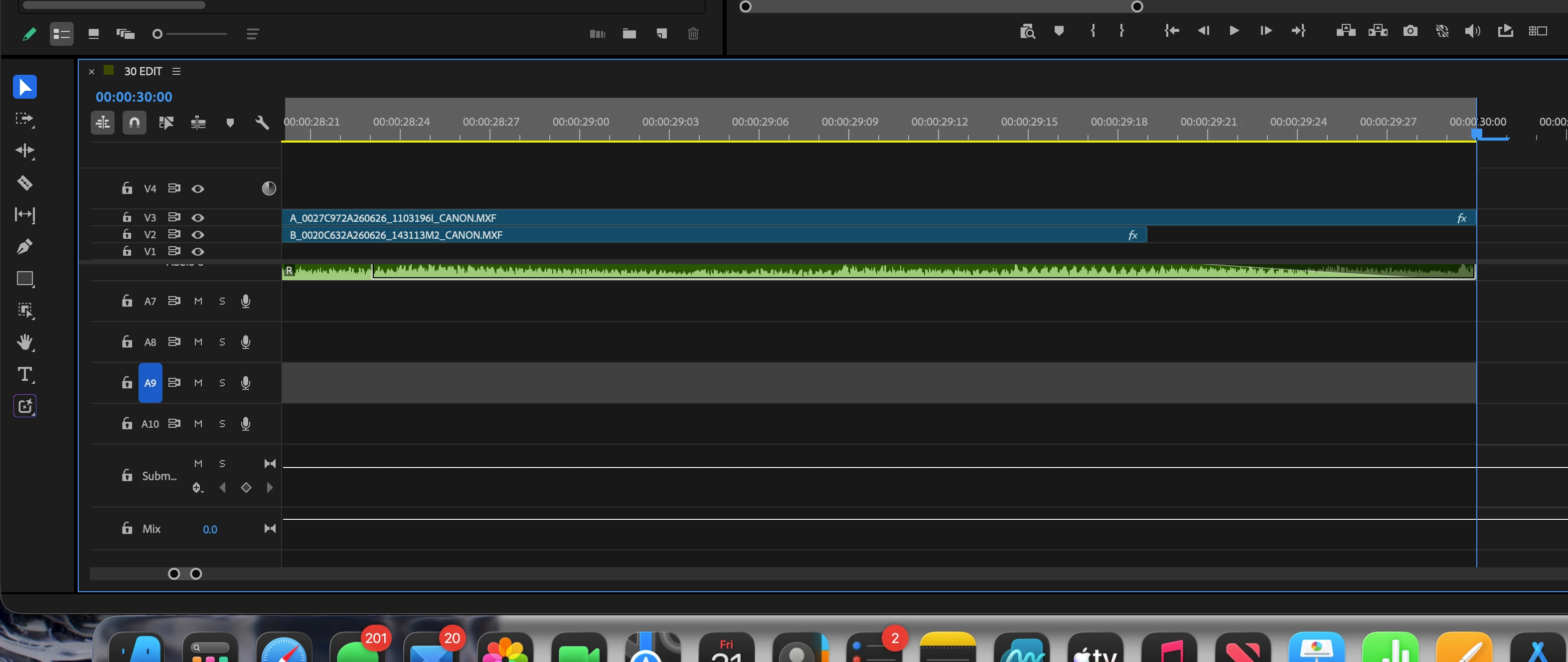Viewport: 1568px width, 662px height.
Task: Switch Project panel to icon view
Action: (x=93, y=33)
